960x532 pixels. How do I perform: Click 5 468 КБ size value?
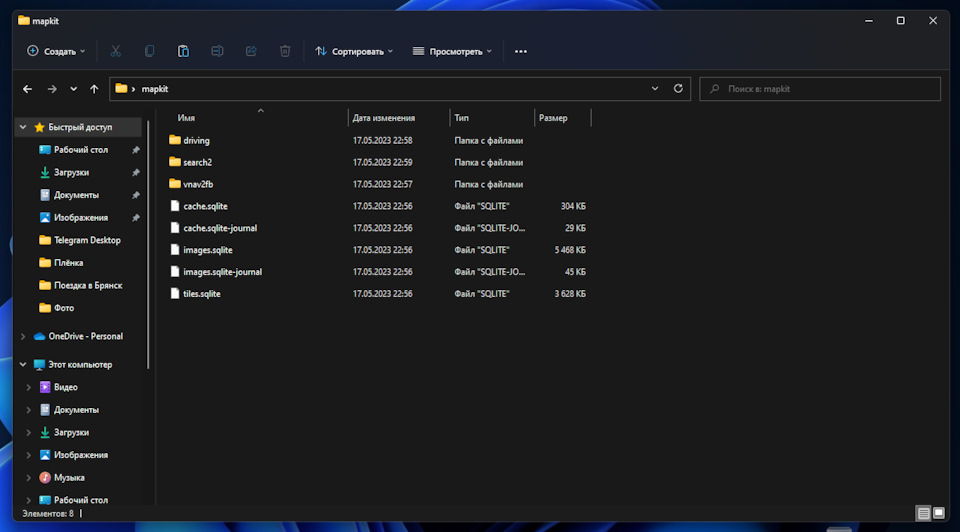pos(570,250)
